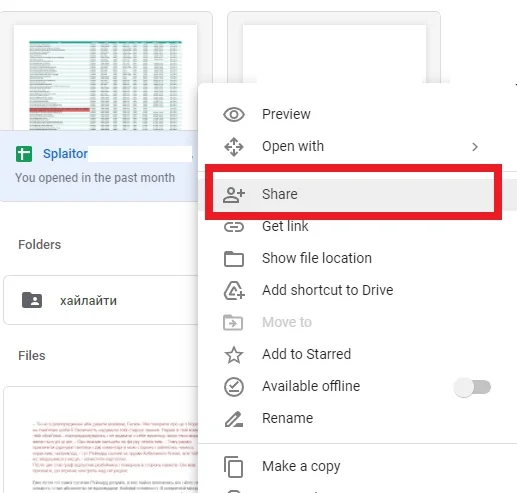Image resolution: width=517 pixels, height=493 pixels.
Task: Click the eye icon beside Preview
Action: [234, 115]
